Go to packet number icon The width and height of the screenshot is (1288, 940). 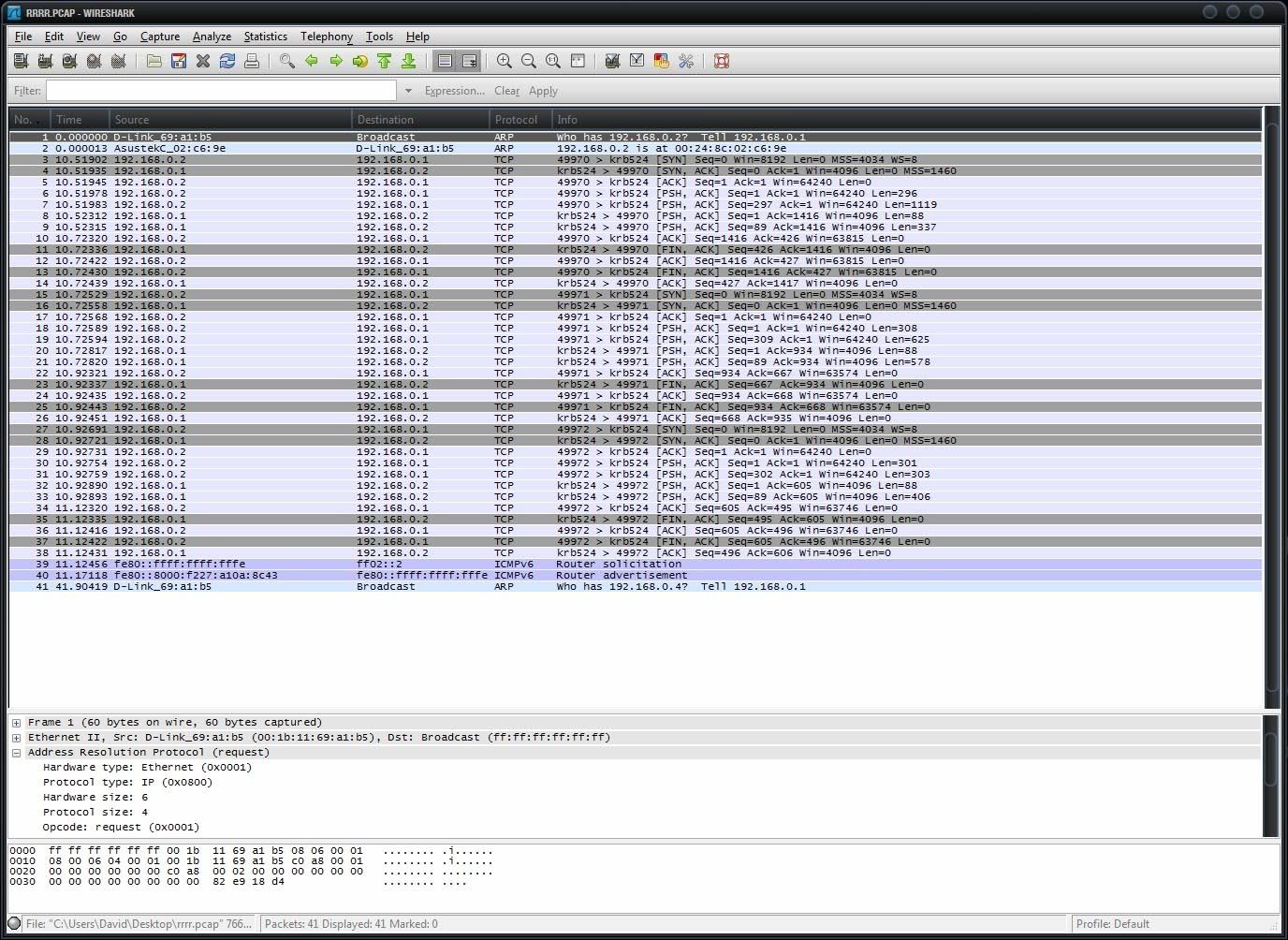click(x=360, y=61)
